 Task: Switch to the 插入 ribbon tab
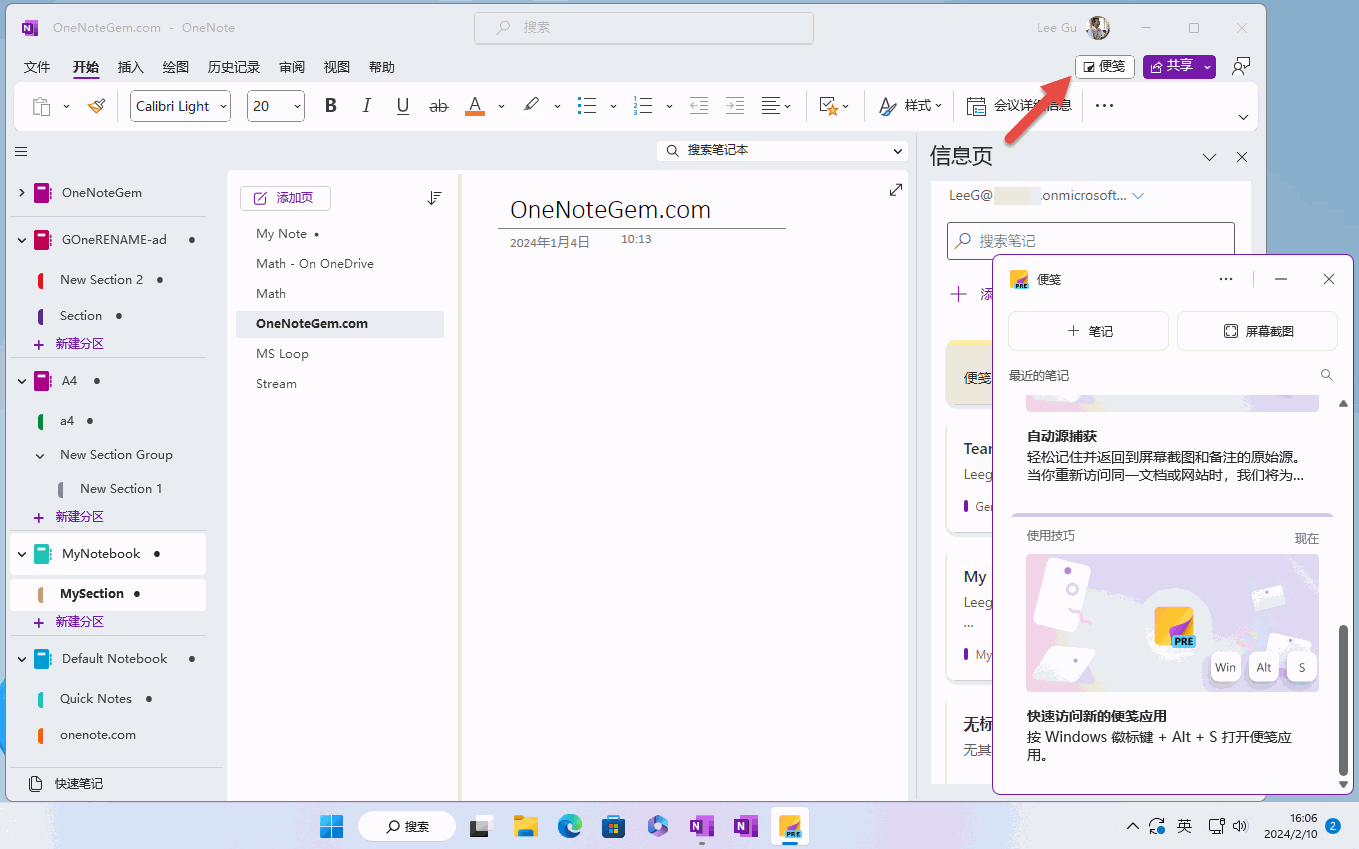point(131,67)
